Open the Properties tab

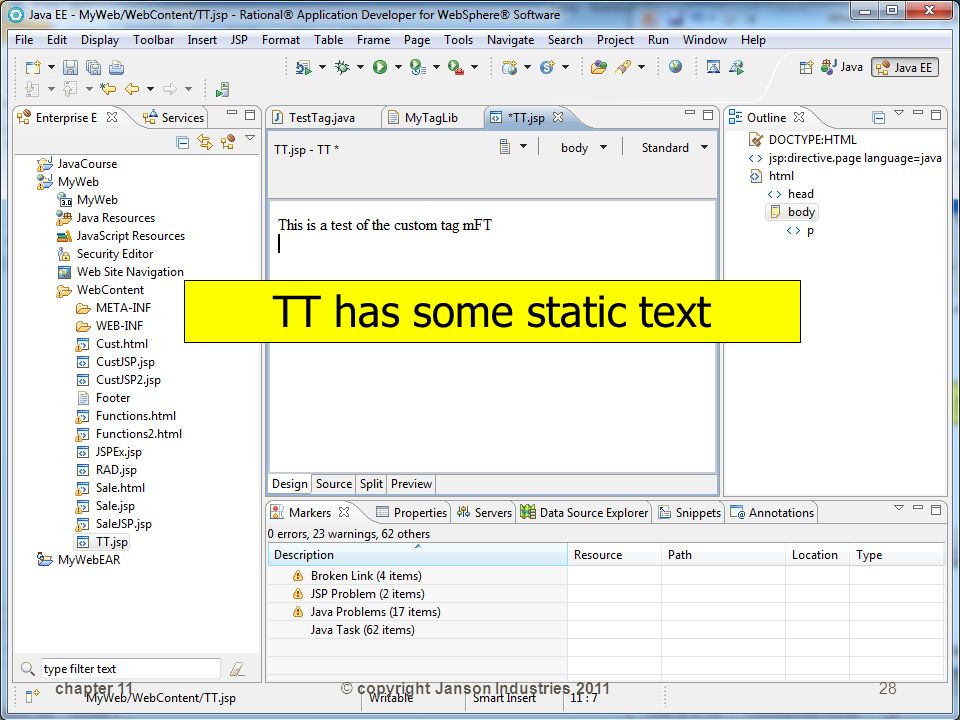click(x=411, y=512)
